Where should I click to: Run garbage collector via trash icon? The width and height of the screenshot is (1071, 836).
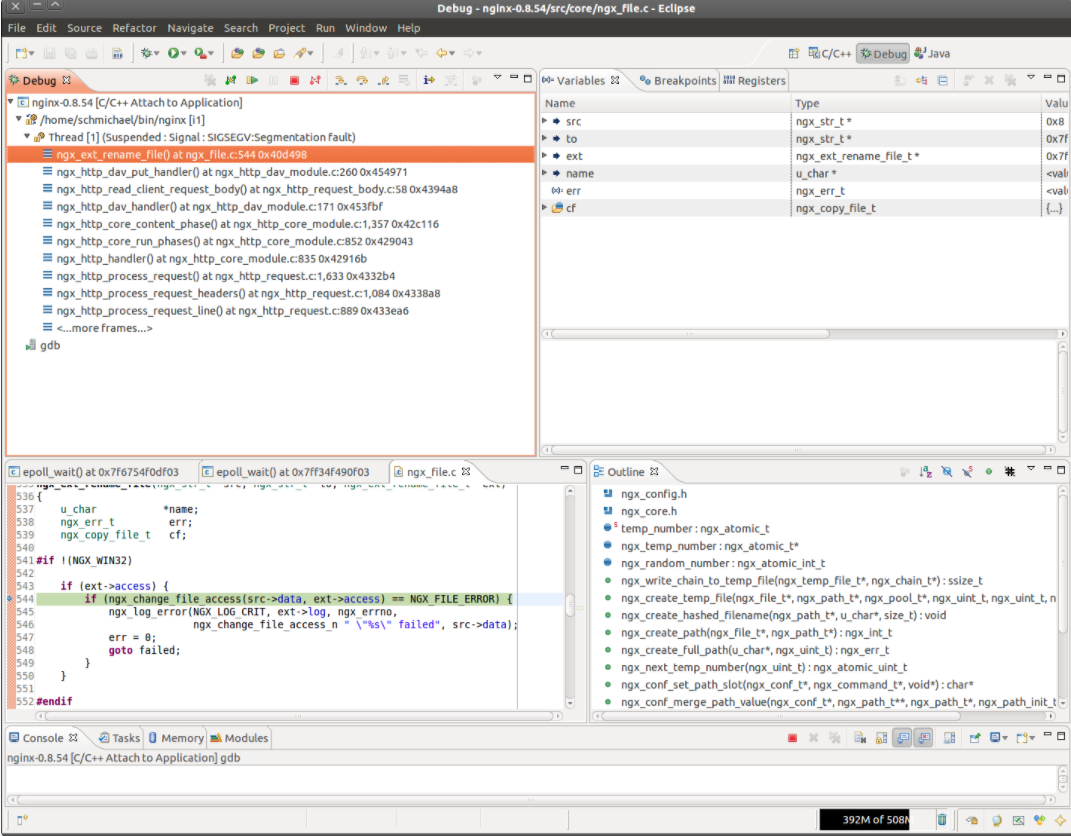(942, 820)
